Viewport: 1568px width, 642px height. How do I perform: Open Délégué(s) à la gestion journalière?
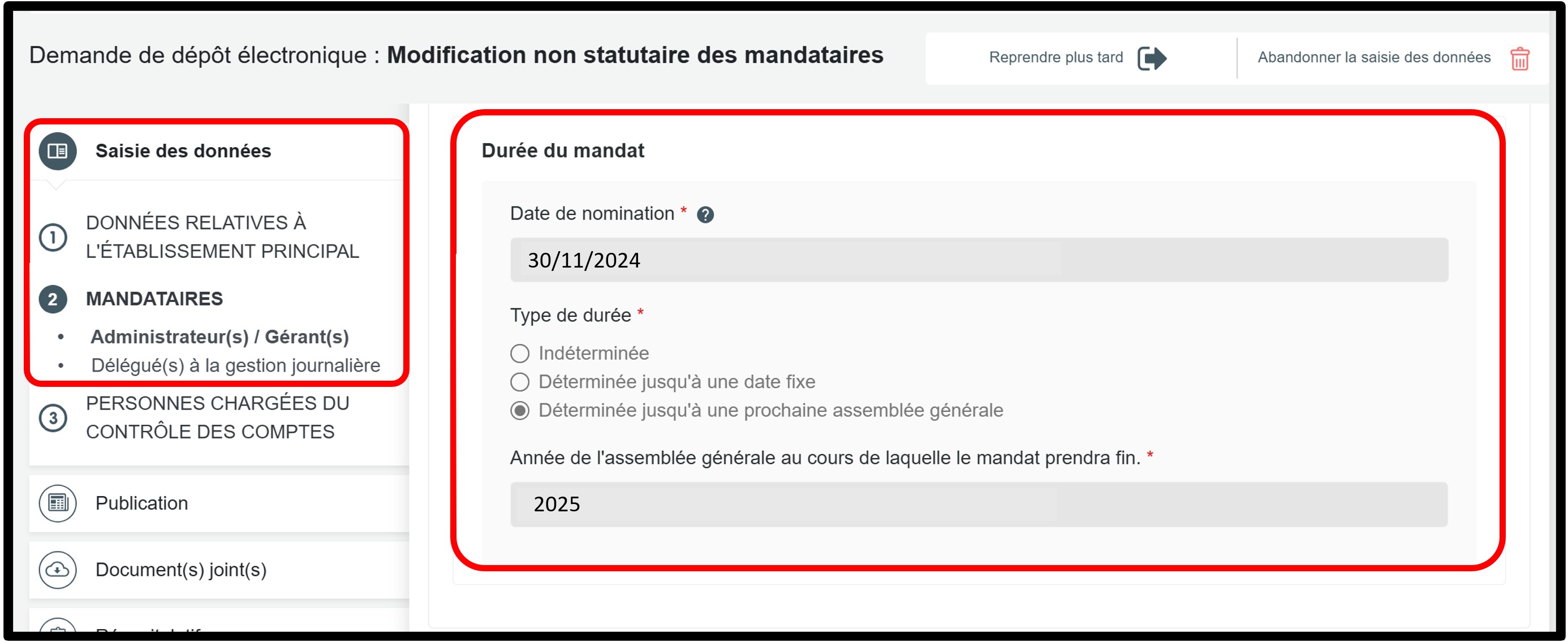(x=235, y=366)
